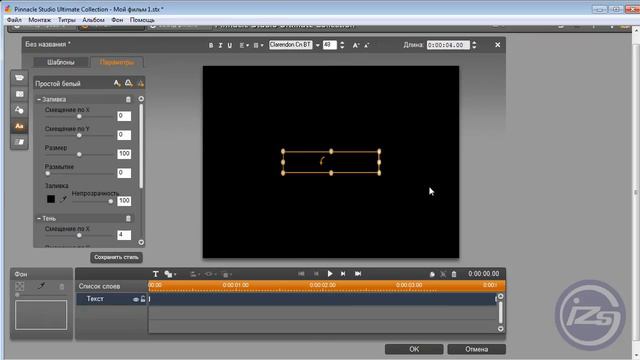Step back one frame

[x=316, y=273]
